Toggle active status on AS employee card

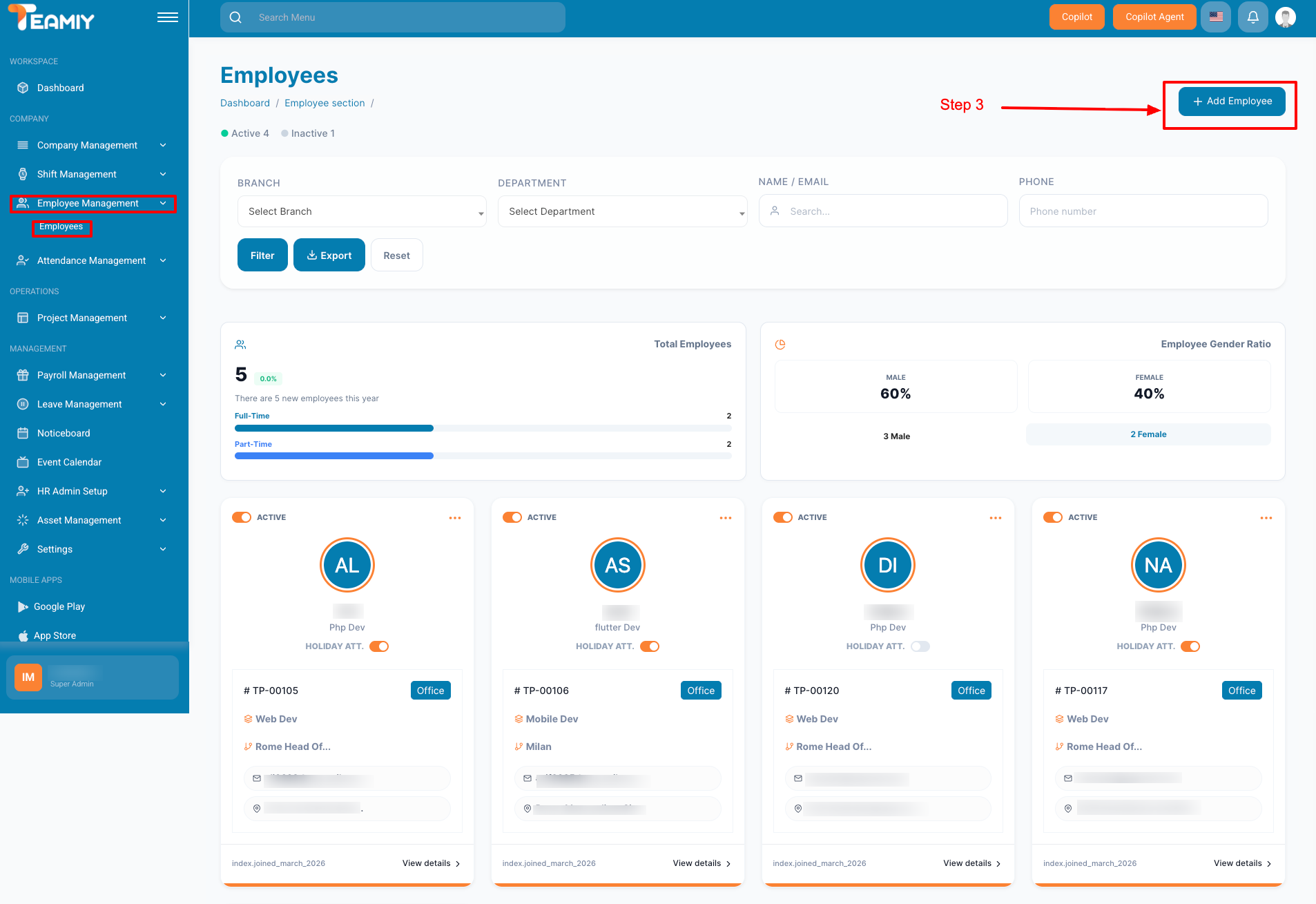click(512, 517)
